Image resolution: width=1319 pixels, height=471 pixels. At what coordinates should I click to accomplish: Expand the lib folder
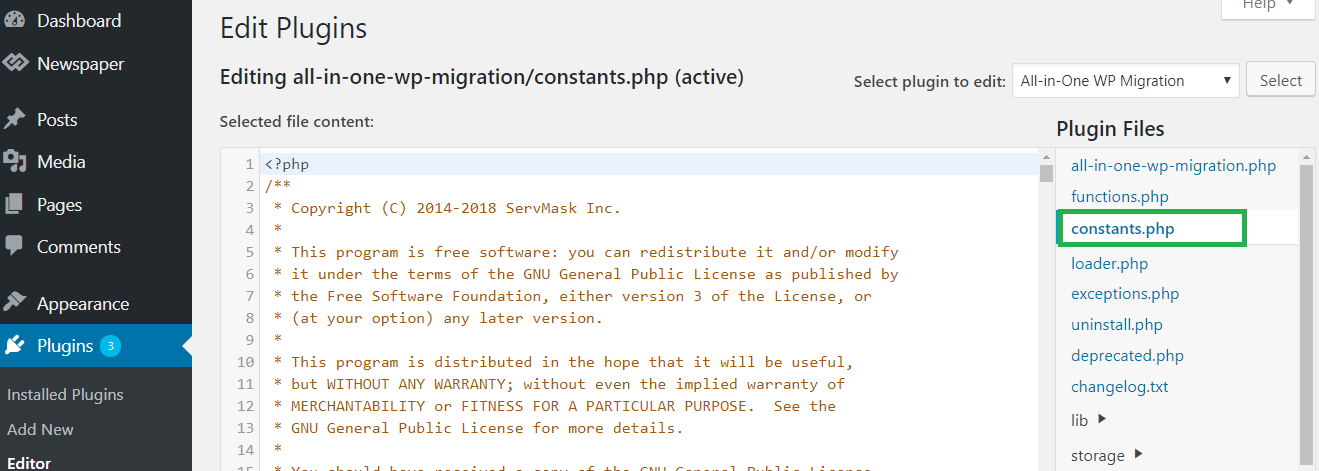1089,420
